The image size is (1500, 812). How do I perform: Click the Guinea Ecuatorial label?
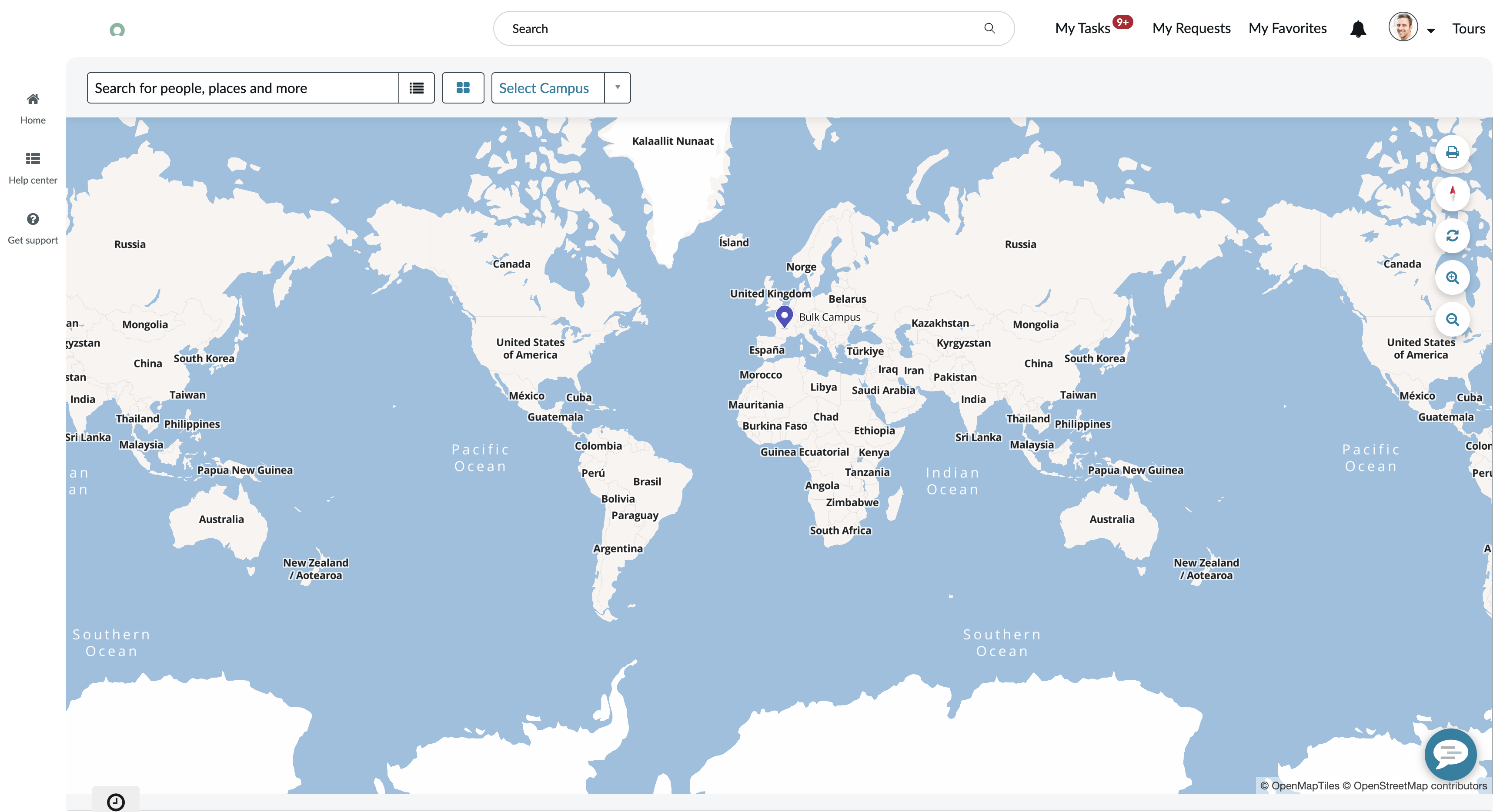804,452
